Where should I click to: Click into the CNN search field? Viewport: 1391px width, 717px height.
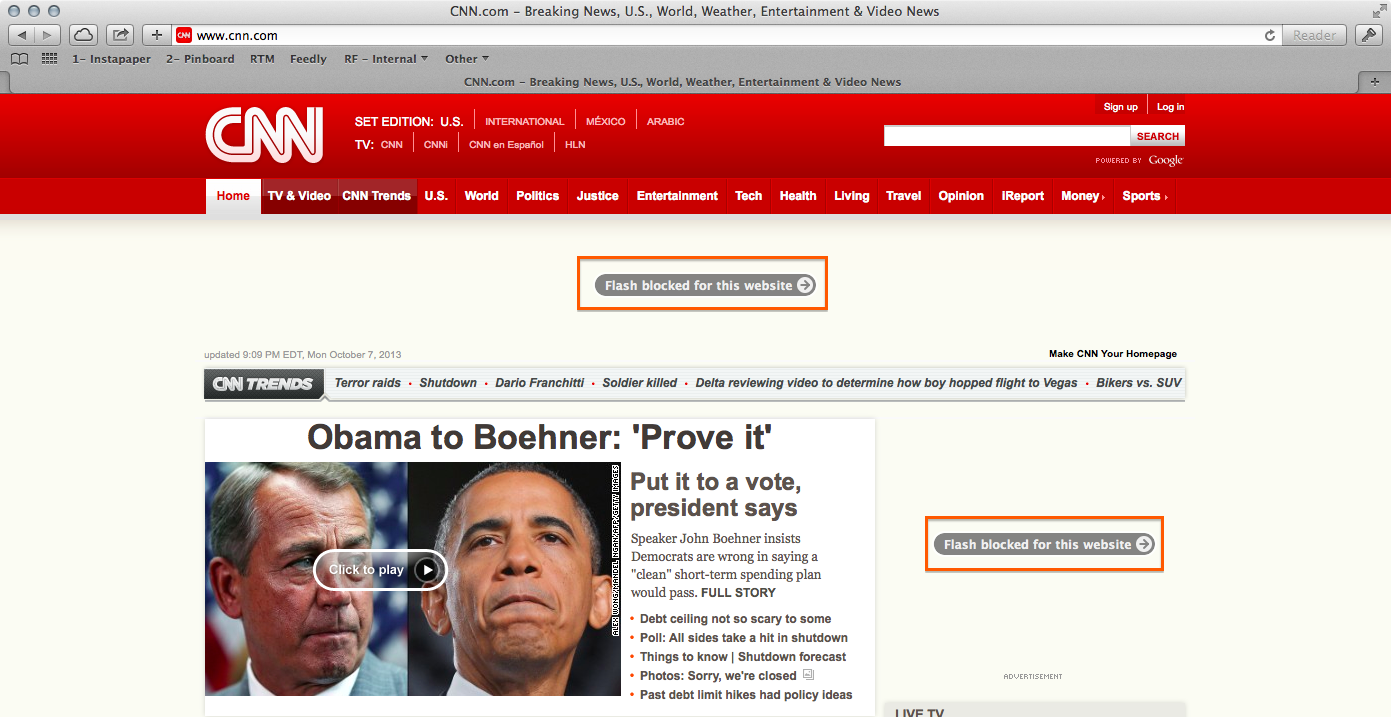pos(1006,136)
